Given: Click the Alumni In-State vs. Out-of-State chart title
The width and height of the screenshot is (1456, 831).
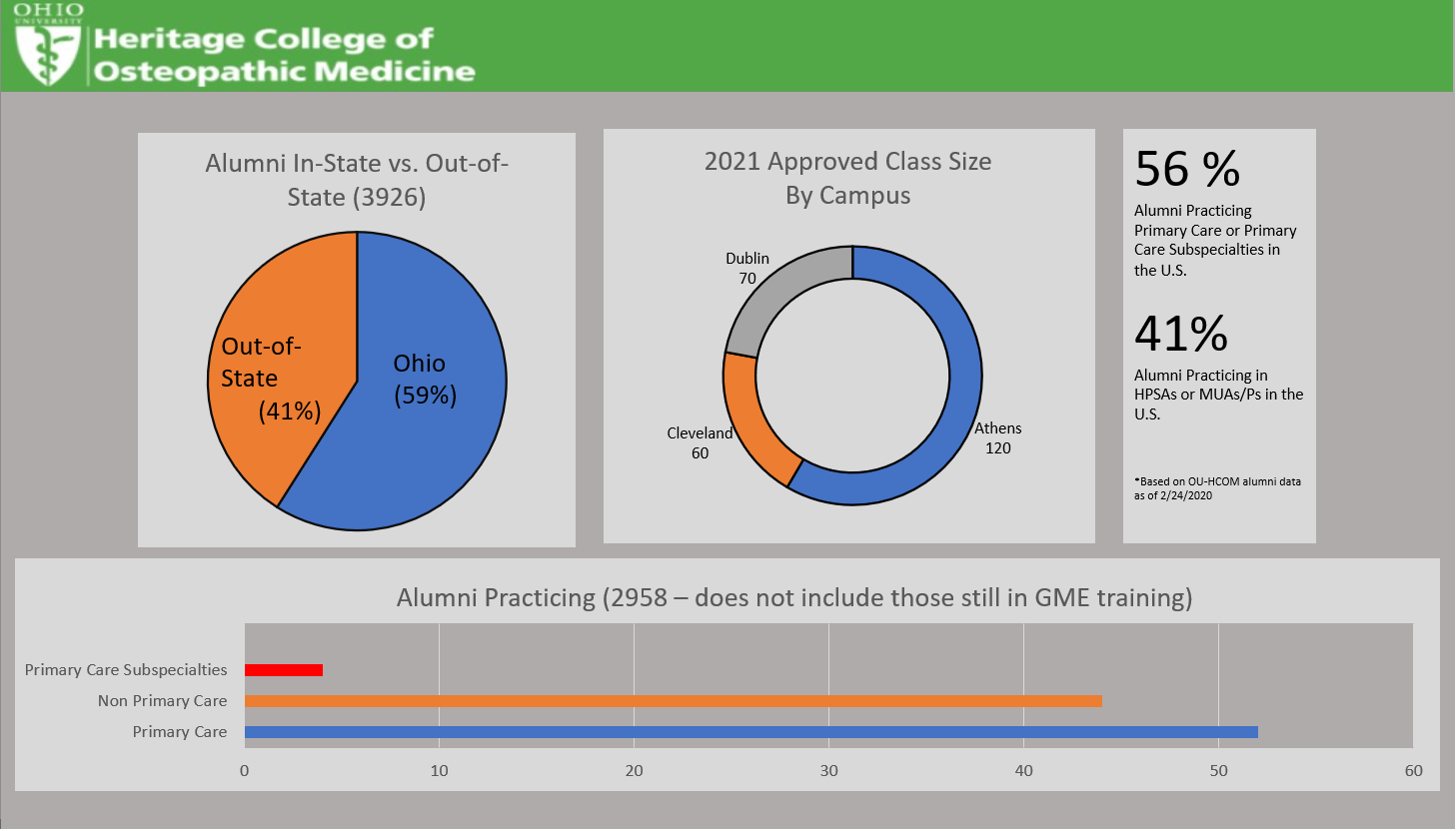Looking at the screenshot, I should click(357, 180).
